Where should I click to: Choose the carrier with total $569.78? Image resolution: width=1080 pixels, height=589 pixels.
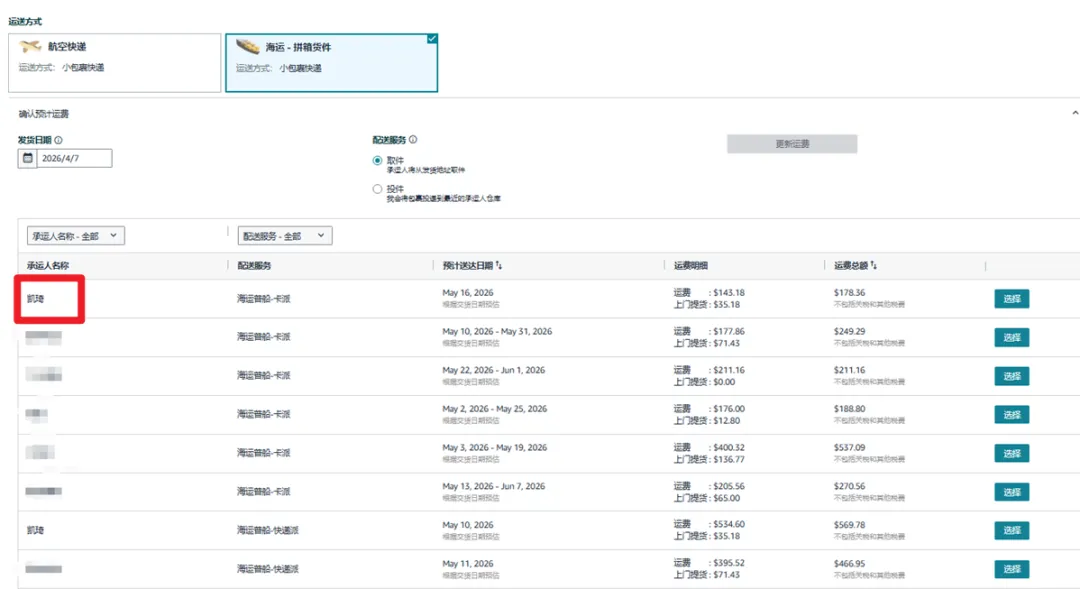click(1012, 530)
